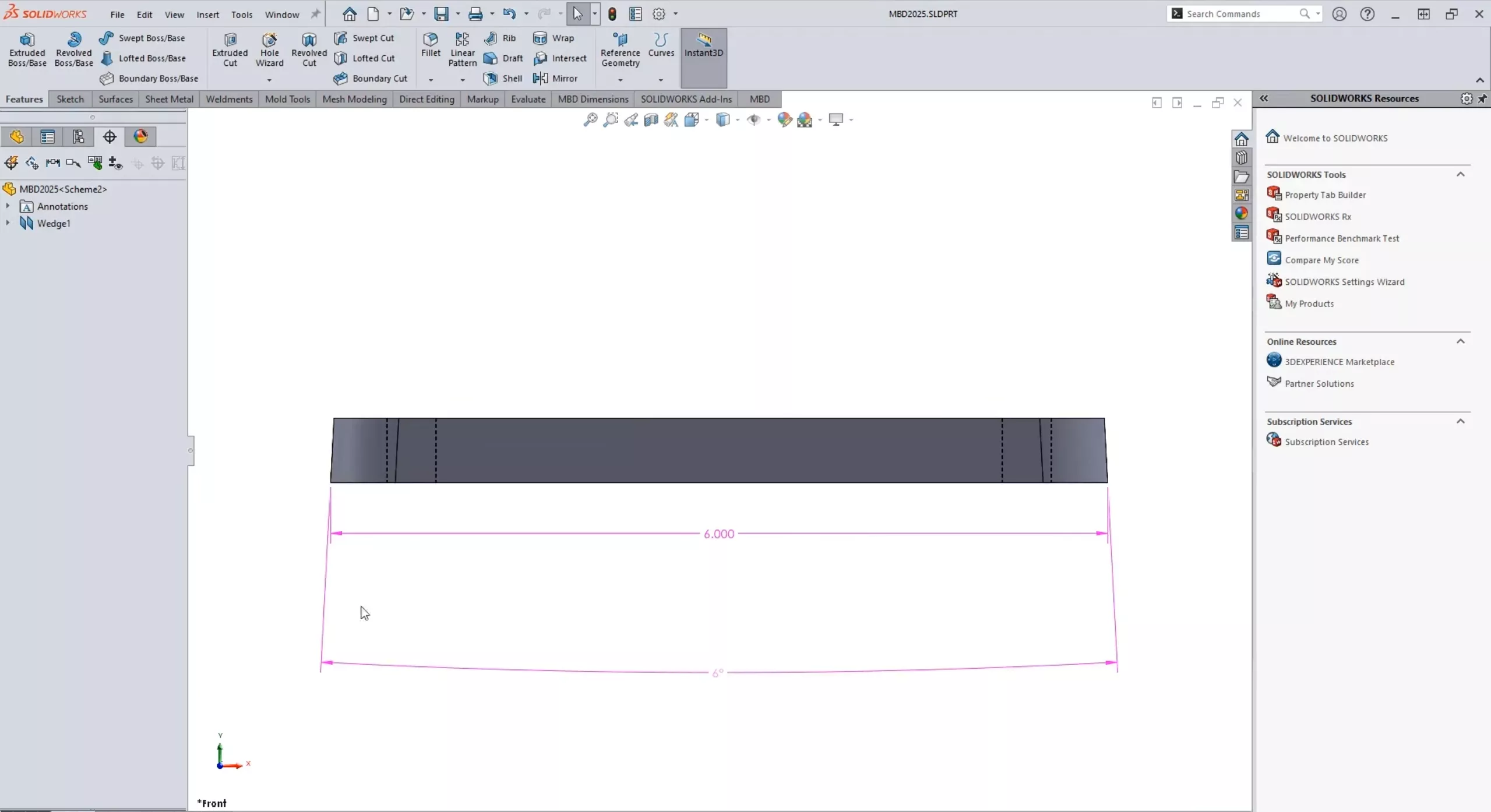Collapse the Subscription Services section
This screenshot has height=812, width=1491.
pos(1461,421)
